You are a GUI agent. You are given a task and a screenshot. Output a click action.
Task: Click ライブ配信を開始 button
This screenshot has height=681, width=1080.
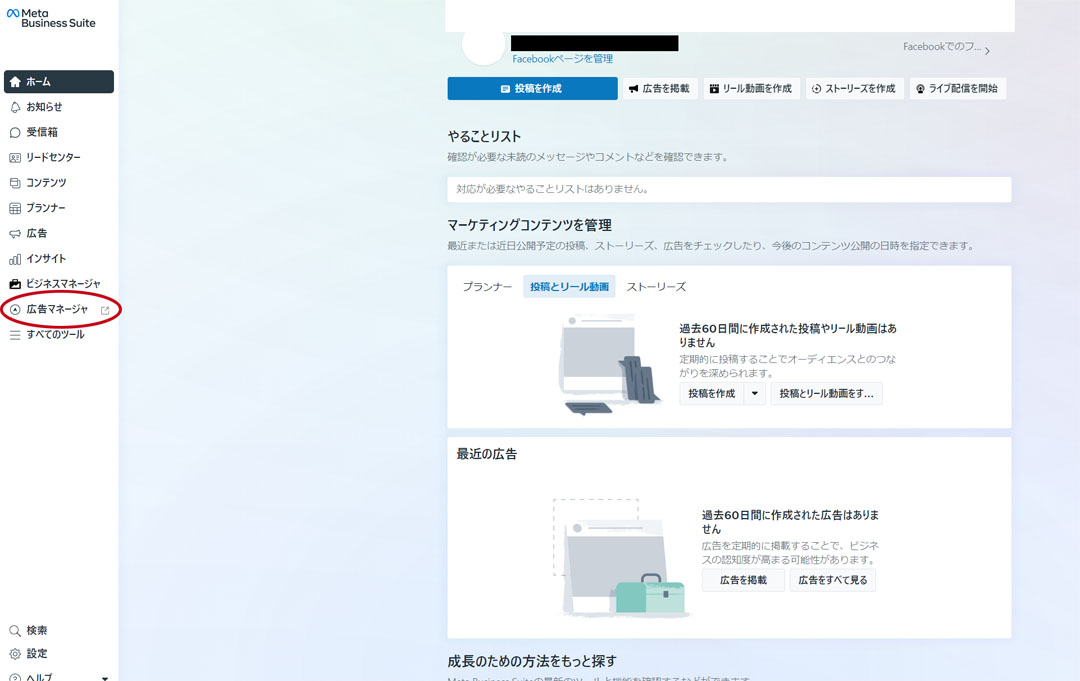point(957,89)
